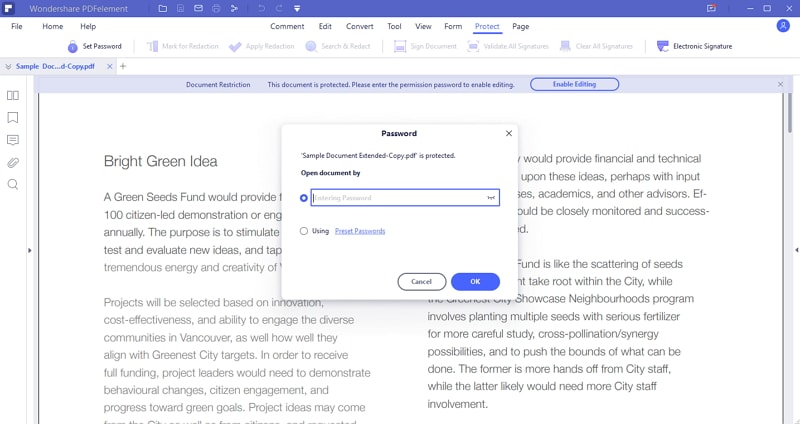Close the Sample Doc...d-Copy.pdf tab
Viewport: 800px width, 424px height.
(110, 67)
